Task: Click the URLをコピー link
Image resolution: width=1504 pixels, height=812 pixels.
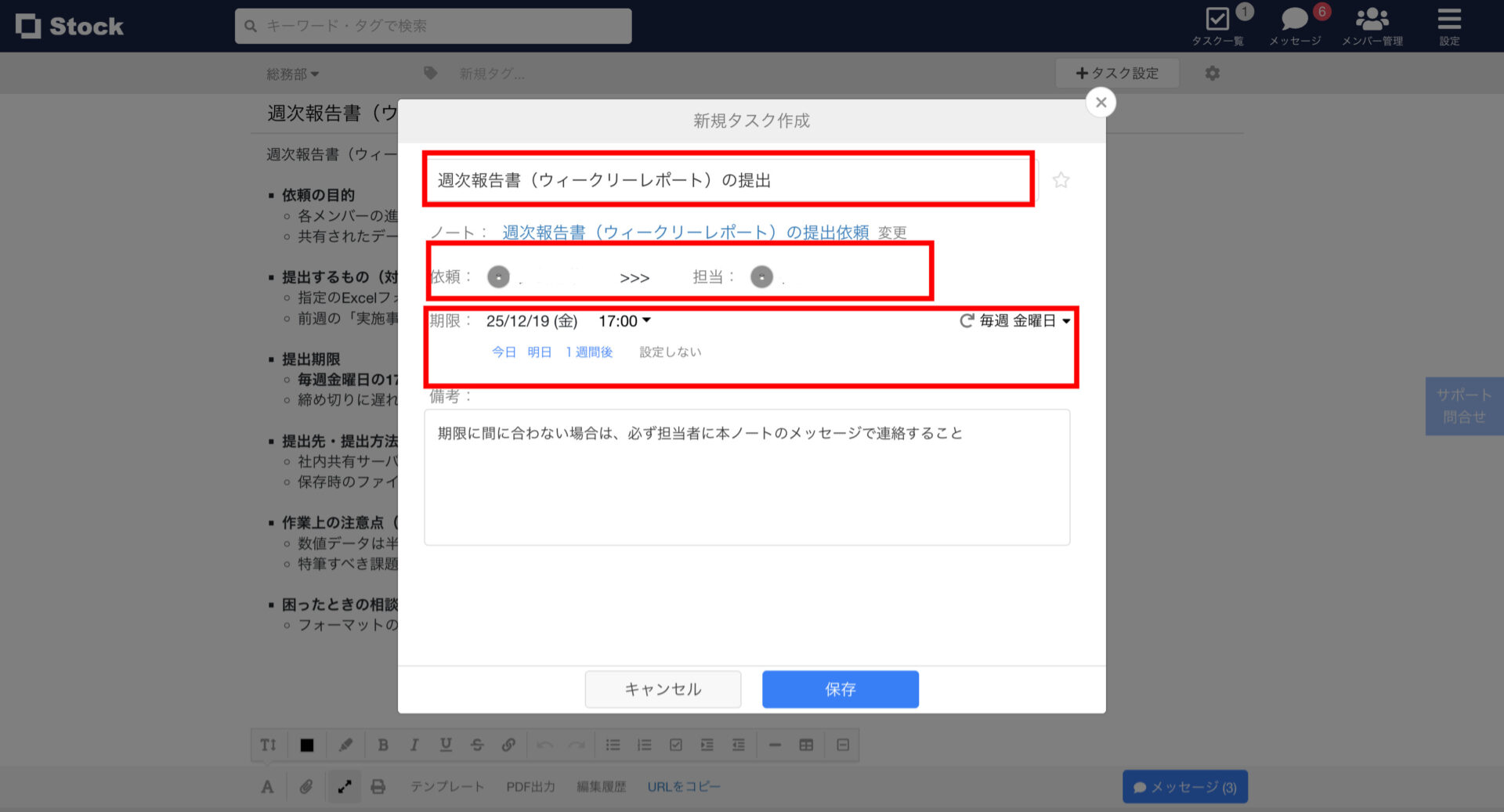Action: click(683, 786)
